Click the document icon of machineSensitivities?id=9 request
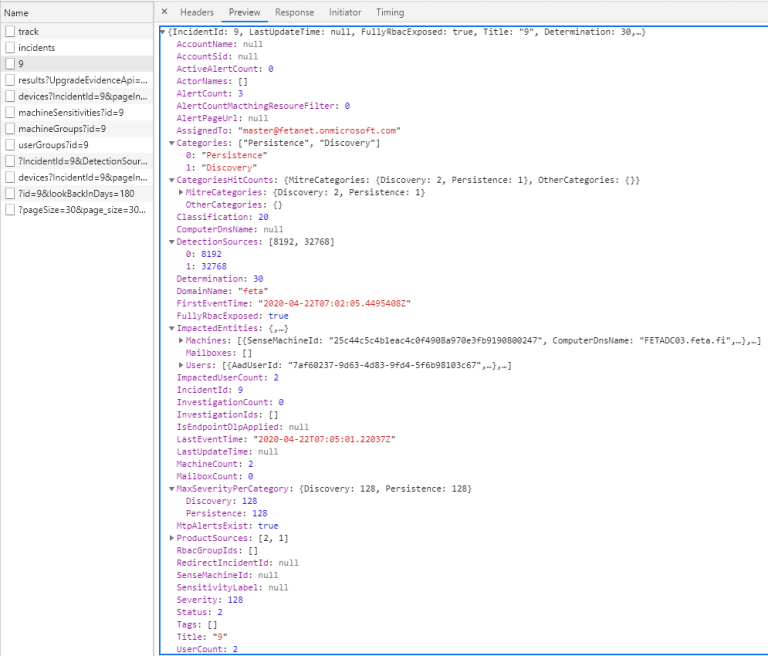 10,112
